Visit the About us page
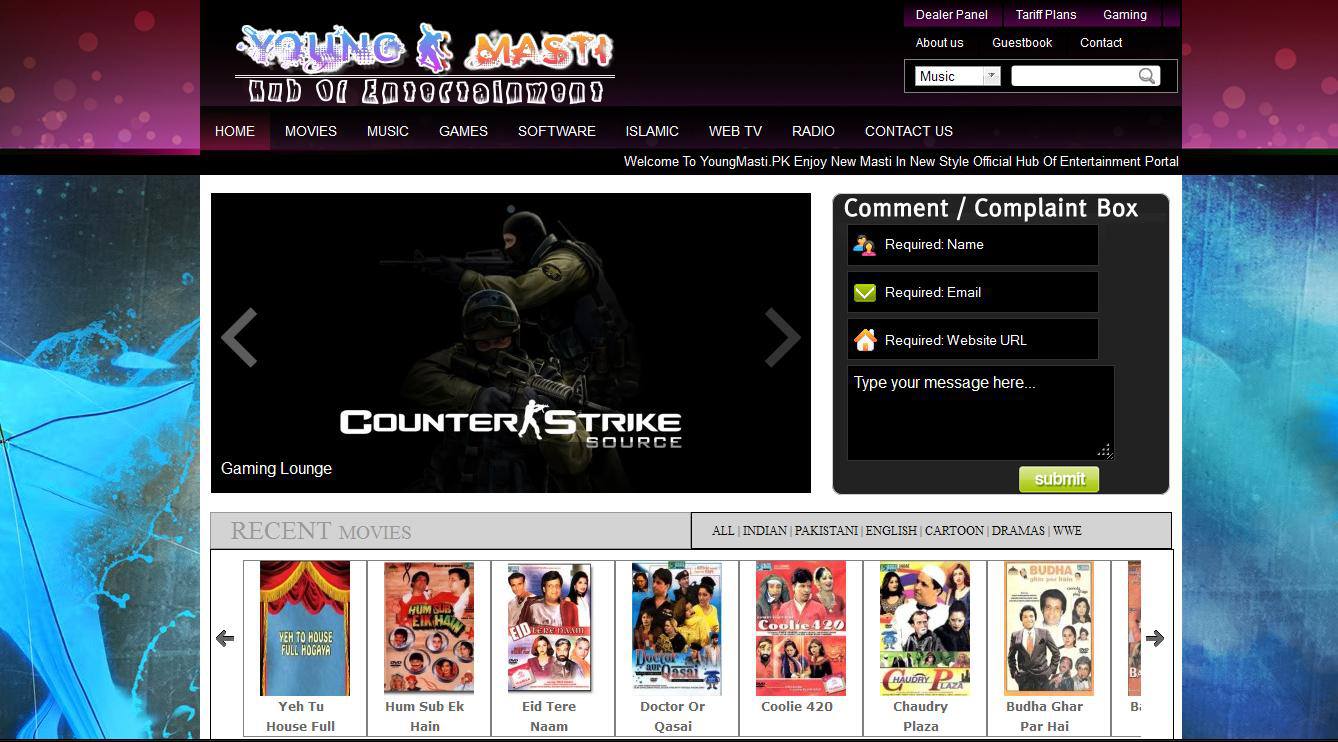 tap(940, 43)
